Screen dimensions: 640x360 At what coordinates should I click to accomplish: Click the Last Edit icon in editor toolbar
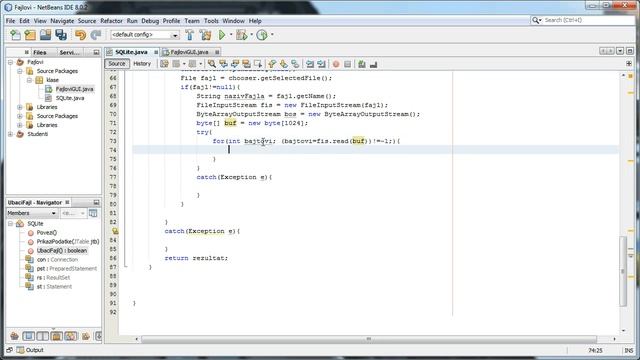pyautogui.click(x=164, y=64)
